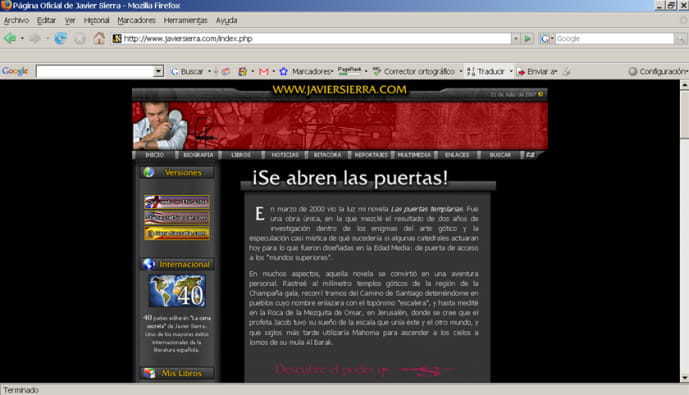Viewport: 689px width, 395px height.
Task: Click the Descubre el poder banner
Action: coord(365,370)
